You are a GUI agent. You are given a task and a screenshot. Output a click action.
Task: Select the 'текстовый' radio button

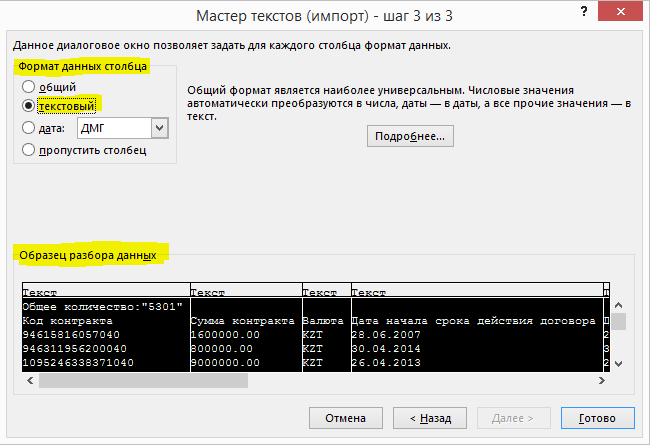[29, 104]
